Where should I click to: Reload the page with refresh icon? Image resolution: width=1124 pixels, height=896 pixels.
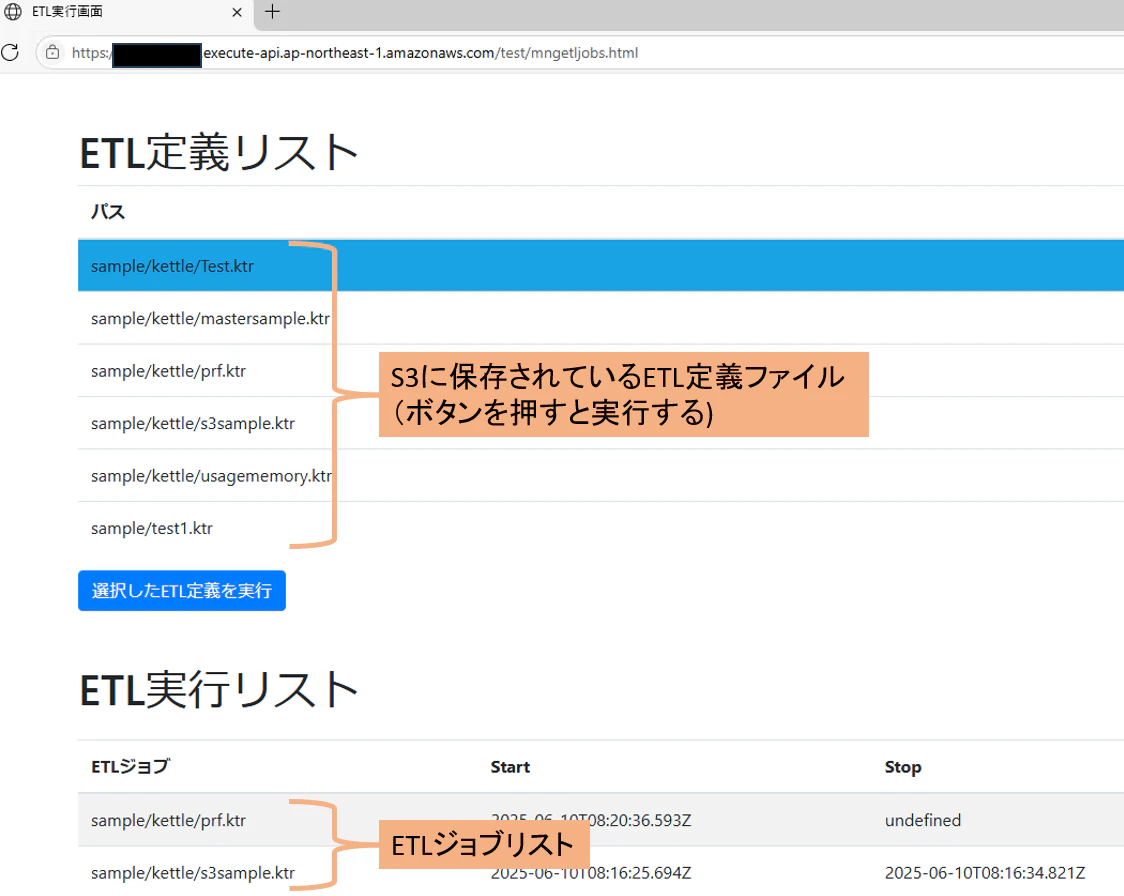10,52
